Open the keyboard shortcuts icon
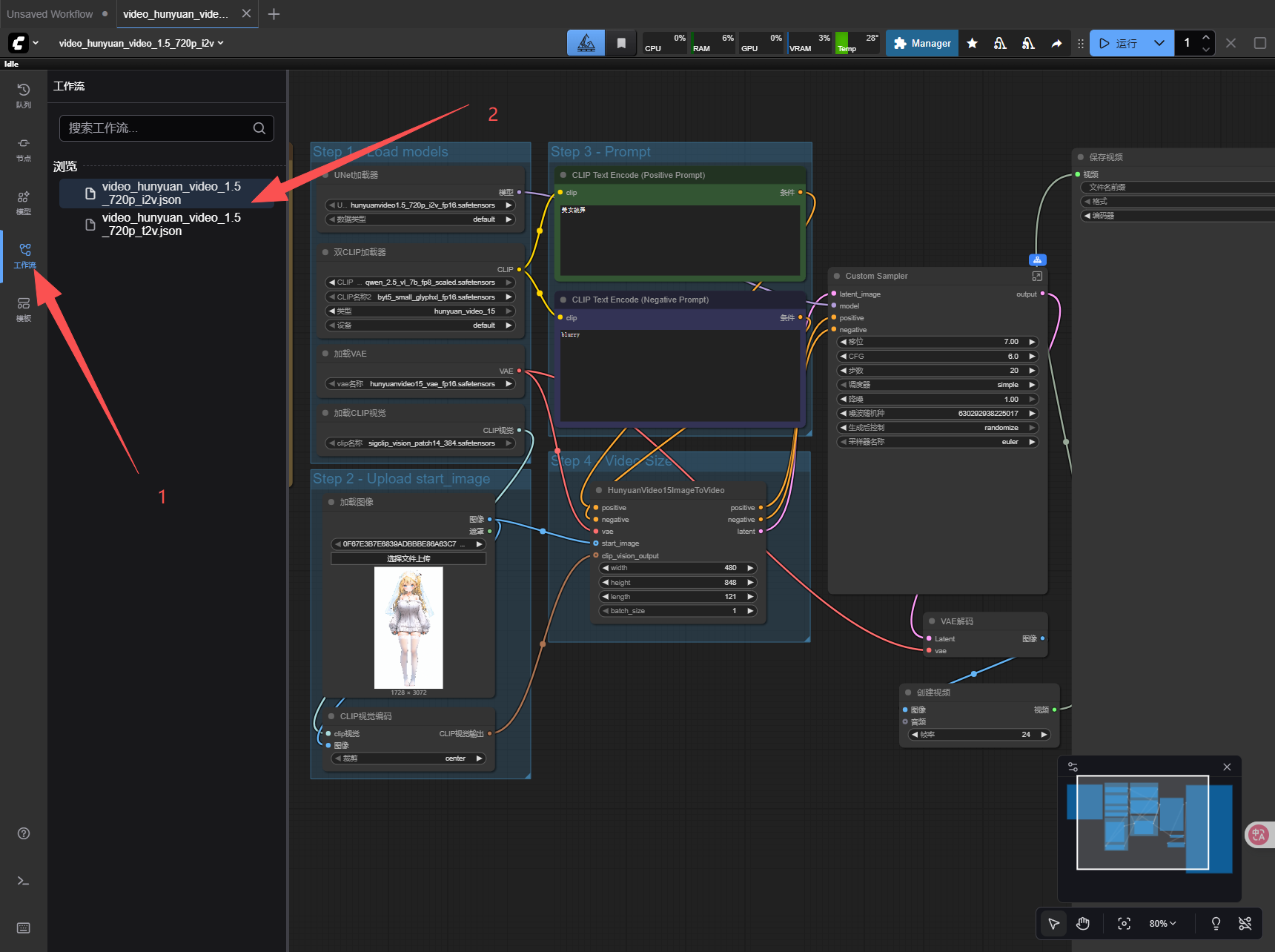 (x=24, y=928)
